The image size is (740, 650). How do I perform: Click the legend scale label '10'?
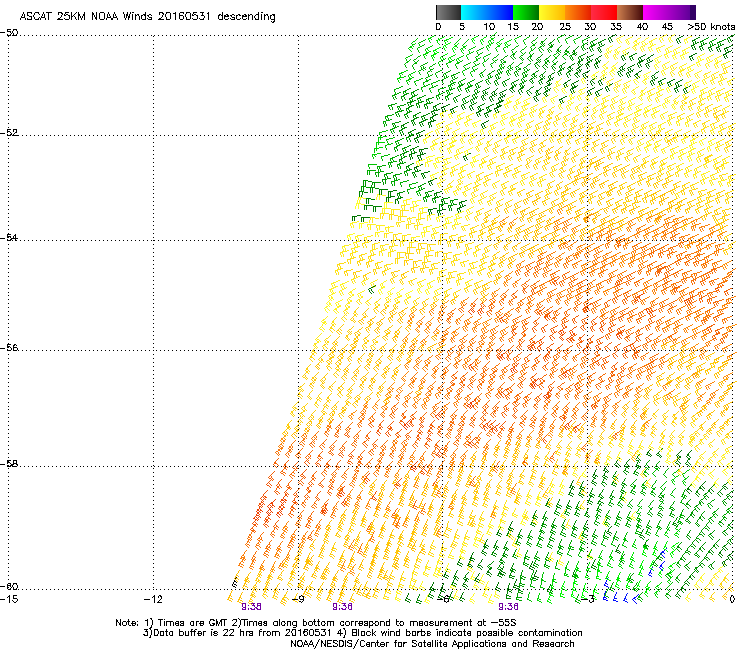pos(489,27)
